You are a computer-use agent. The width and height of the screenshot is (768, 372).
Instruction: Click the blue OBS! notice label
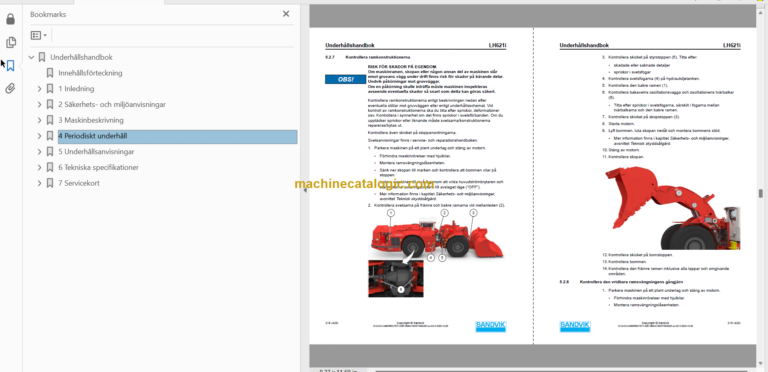[345, 79]
